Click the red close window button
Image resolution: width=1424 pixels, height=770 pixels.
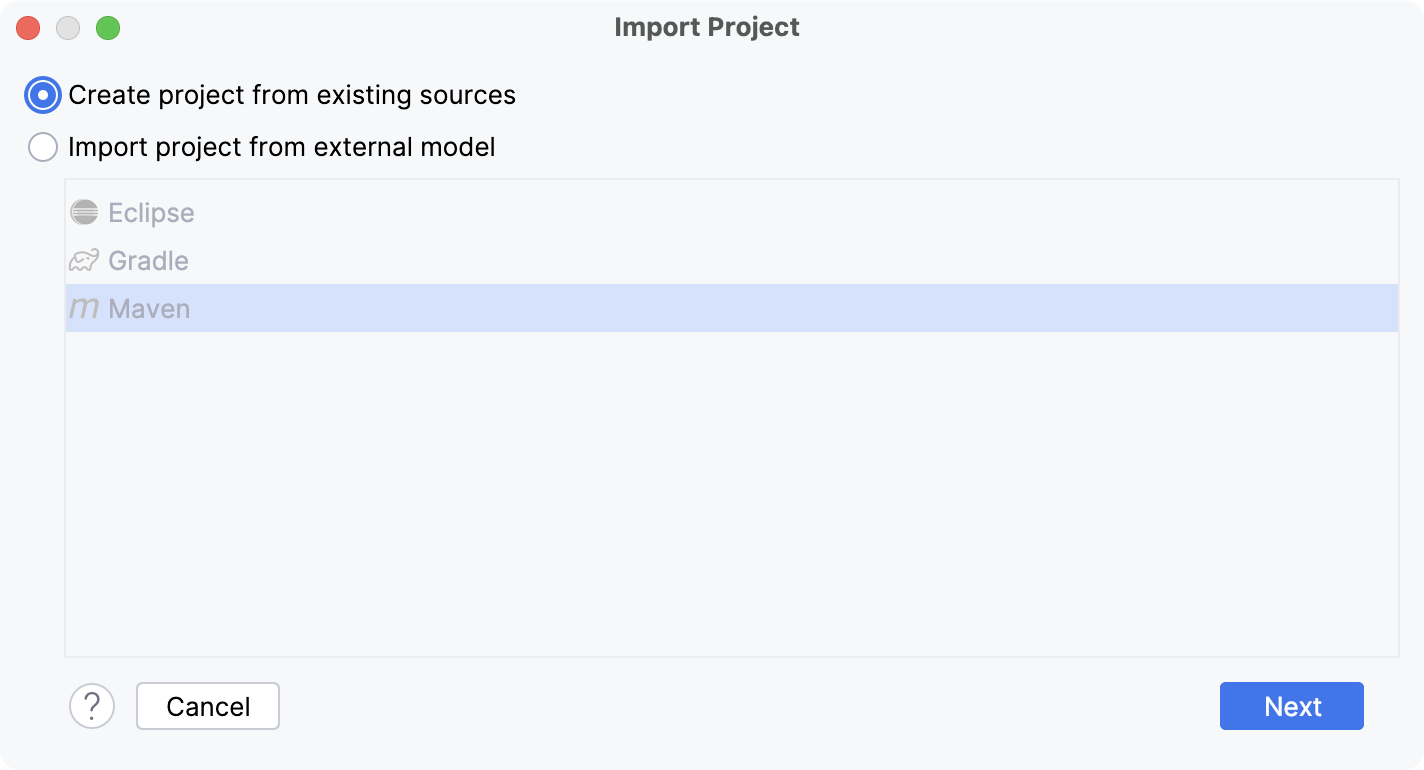(x=27, y=27)
